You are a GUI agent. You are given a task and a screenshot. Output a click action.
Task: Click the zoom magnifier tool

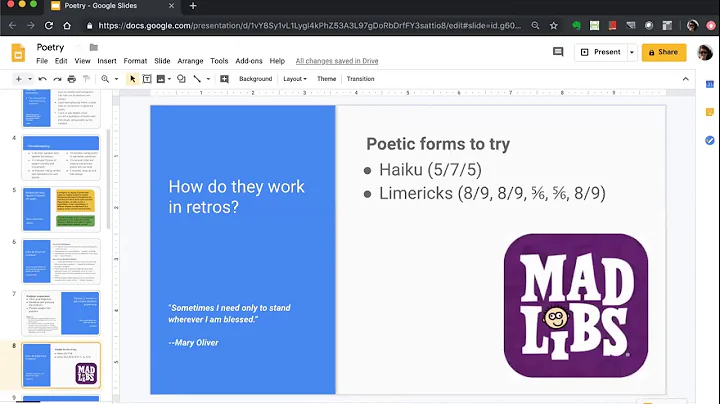tap(105, 79)
